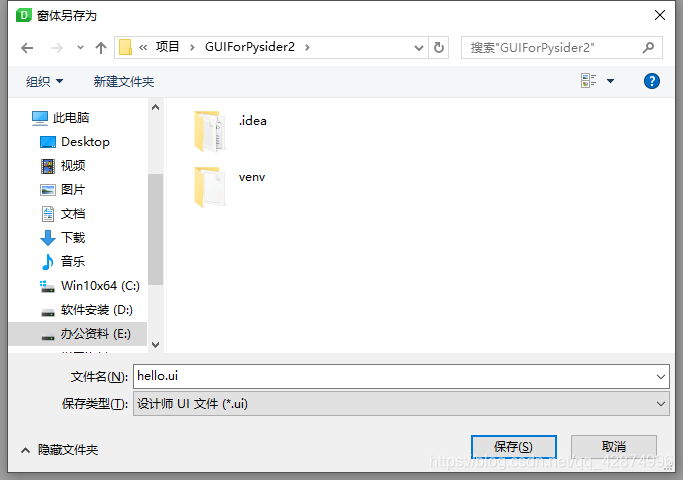Navigate up one folder level
This screenshot has width=683, height=480.
coord(101,47)
